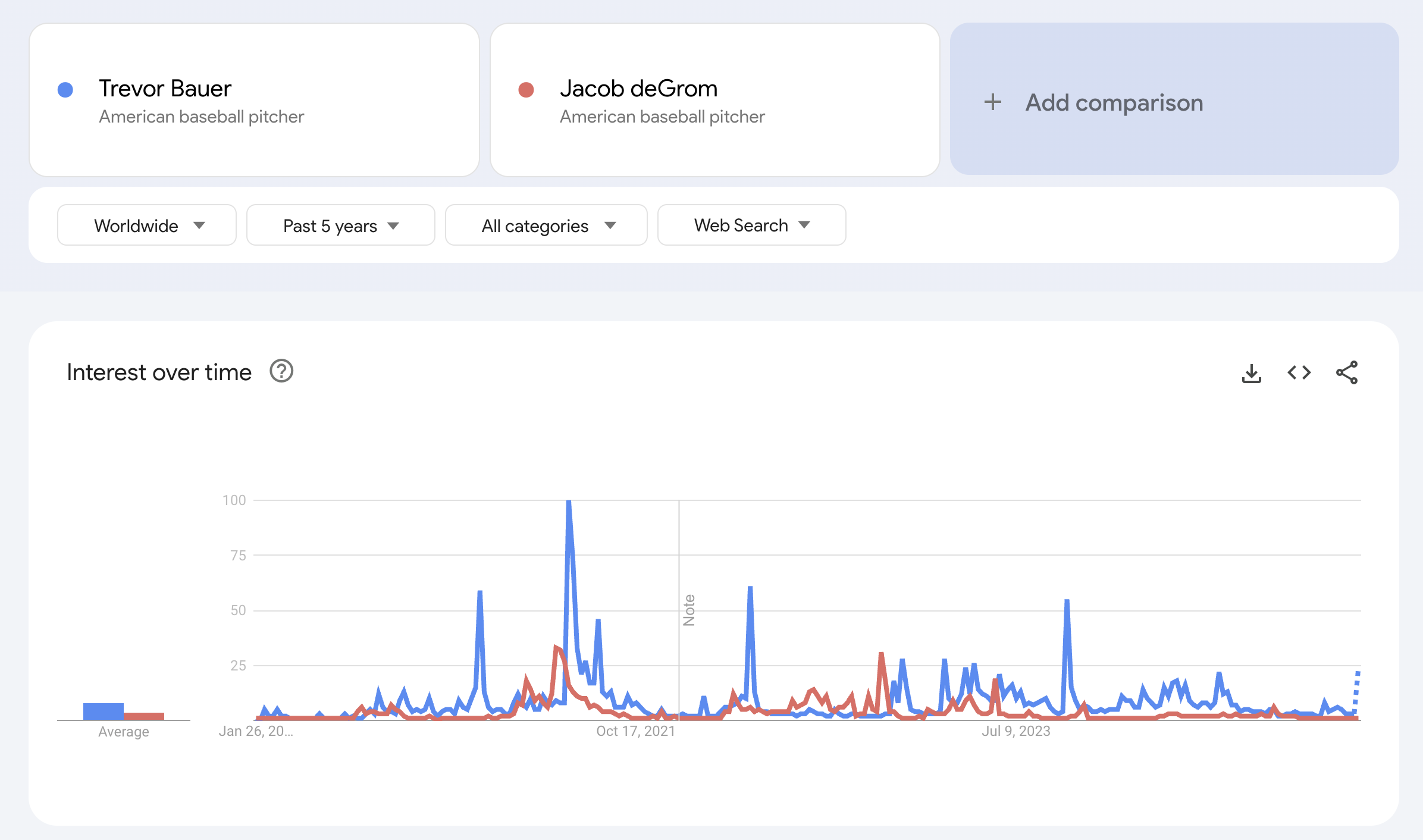Edit the Jacob deGrom search term
The width and height of the screenshot is (1423, 840).
tap(638, 89)
